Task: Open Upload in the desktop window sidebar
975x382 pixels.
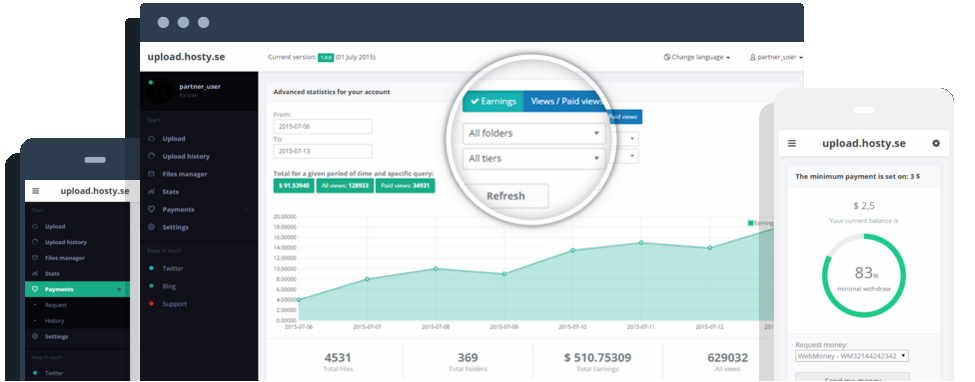Action: coord(173,139)
